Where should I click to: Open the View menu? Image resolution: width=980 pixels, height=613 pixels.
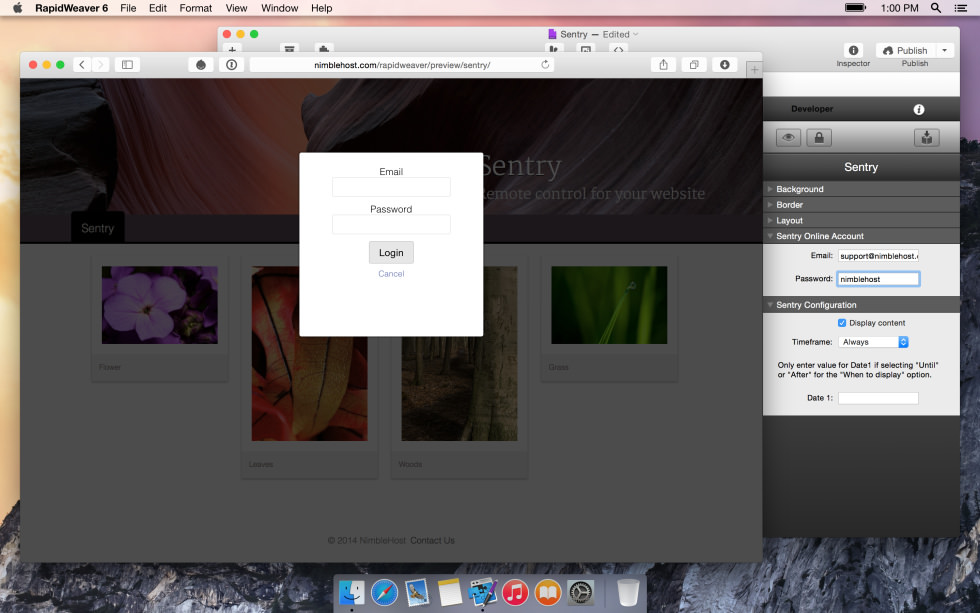[236, 8]
